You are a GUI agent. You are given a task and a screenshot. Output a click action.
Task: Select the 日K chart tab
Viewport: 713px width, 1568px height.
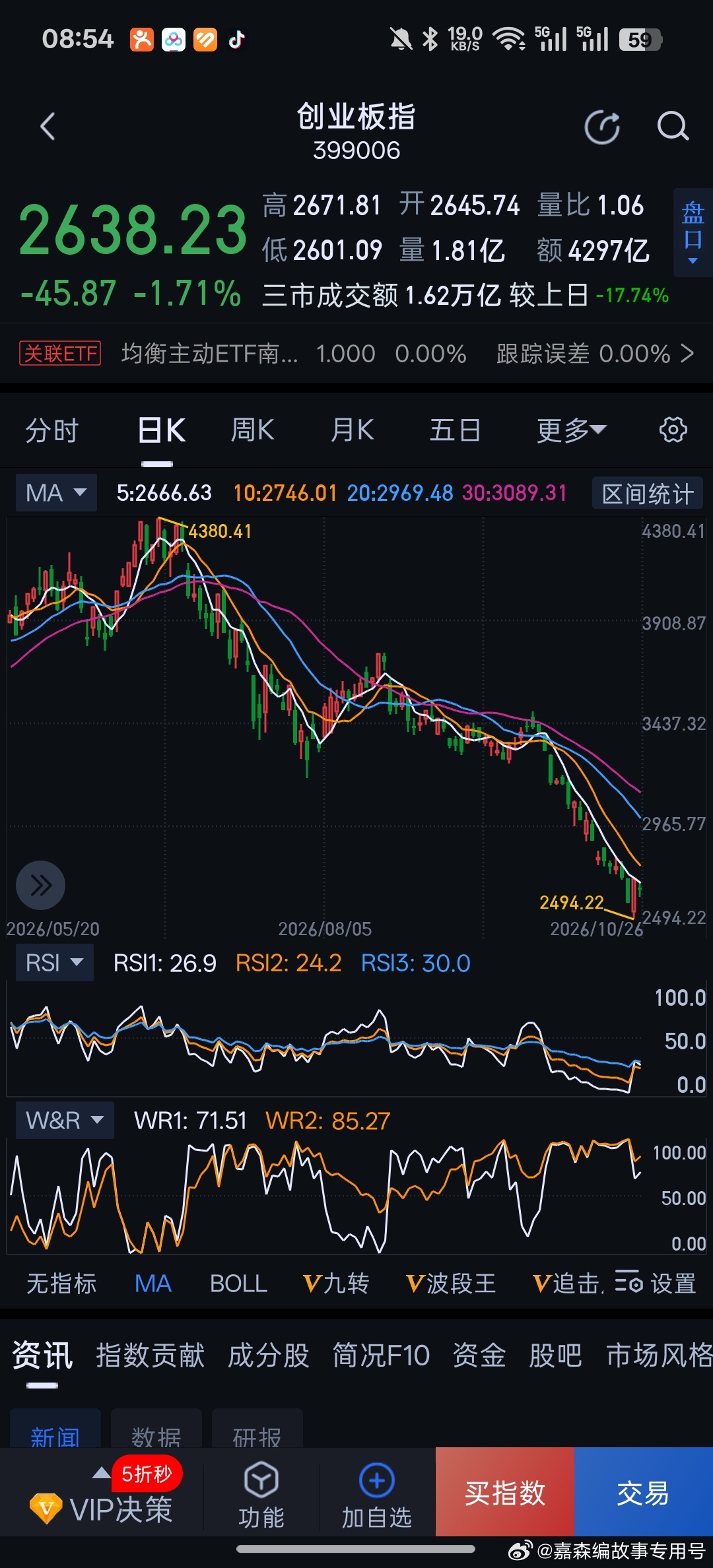click(x=162, y=430)
